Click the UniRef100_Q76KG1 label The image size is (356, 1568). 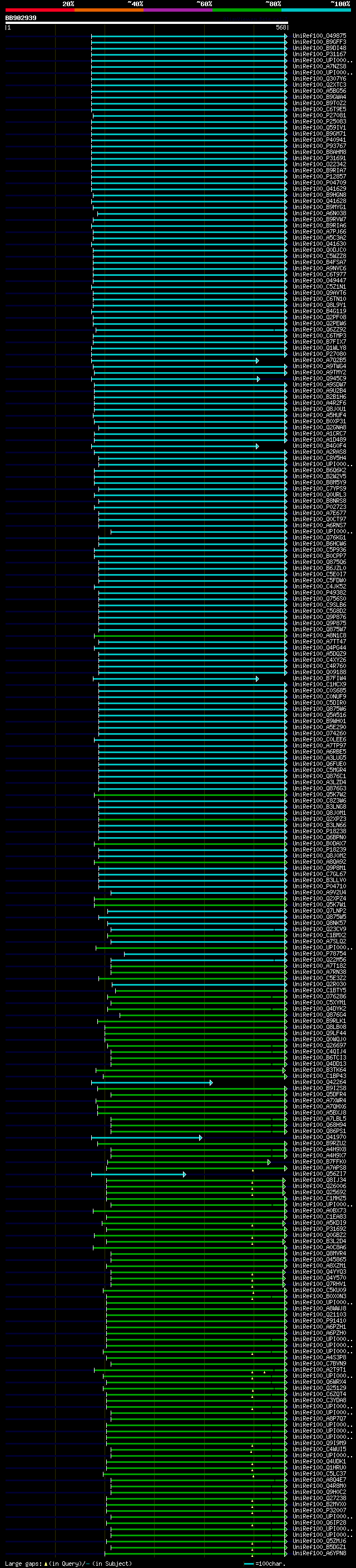319,537
